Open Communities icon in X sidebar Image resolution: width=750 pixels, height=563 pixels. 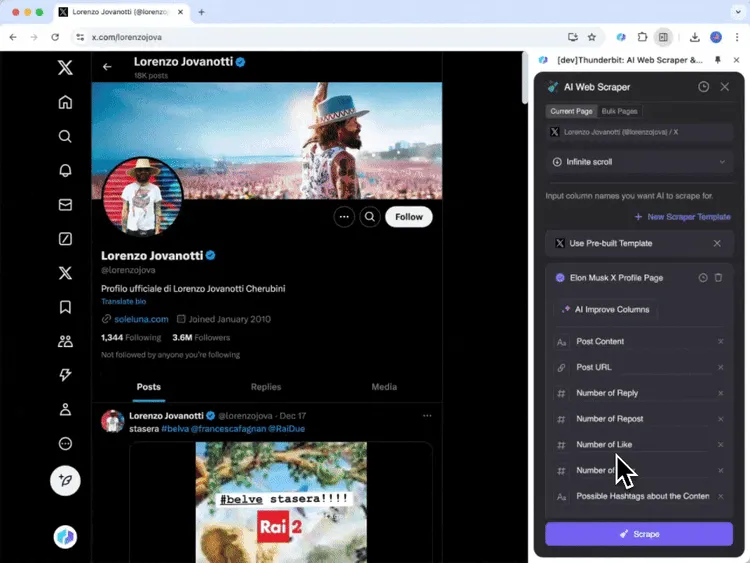65,341
